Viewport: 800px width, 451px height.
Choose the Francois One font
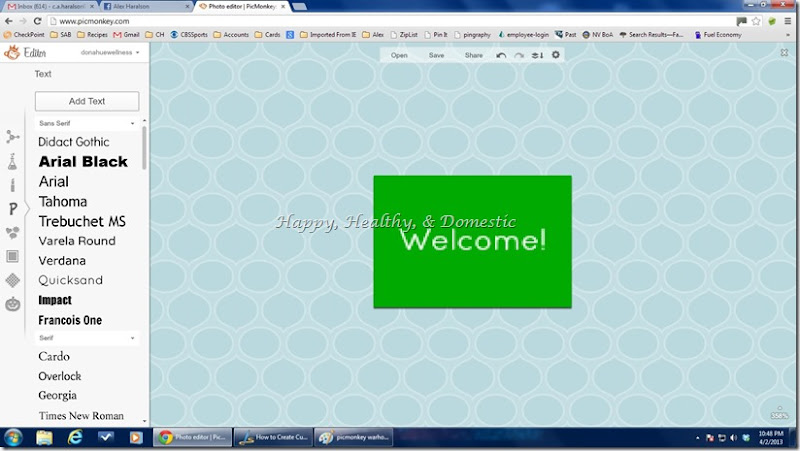70,320
